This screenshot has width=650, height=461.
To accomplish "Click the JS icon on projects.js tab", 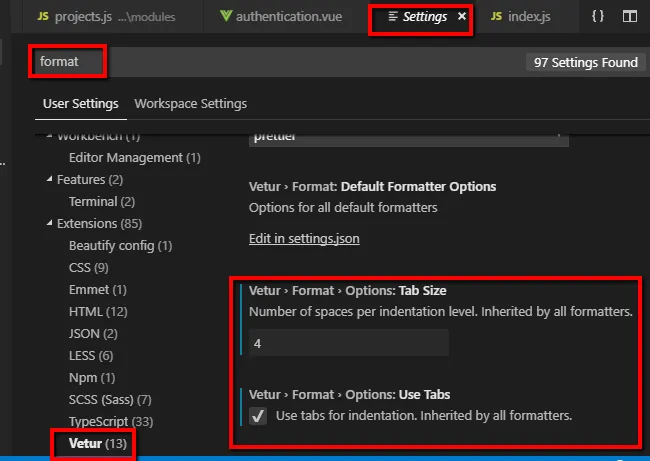I will (42, 17).
